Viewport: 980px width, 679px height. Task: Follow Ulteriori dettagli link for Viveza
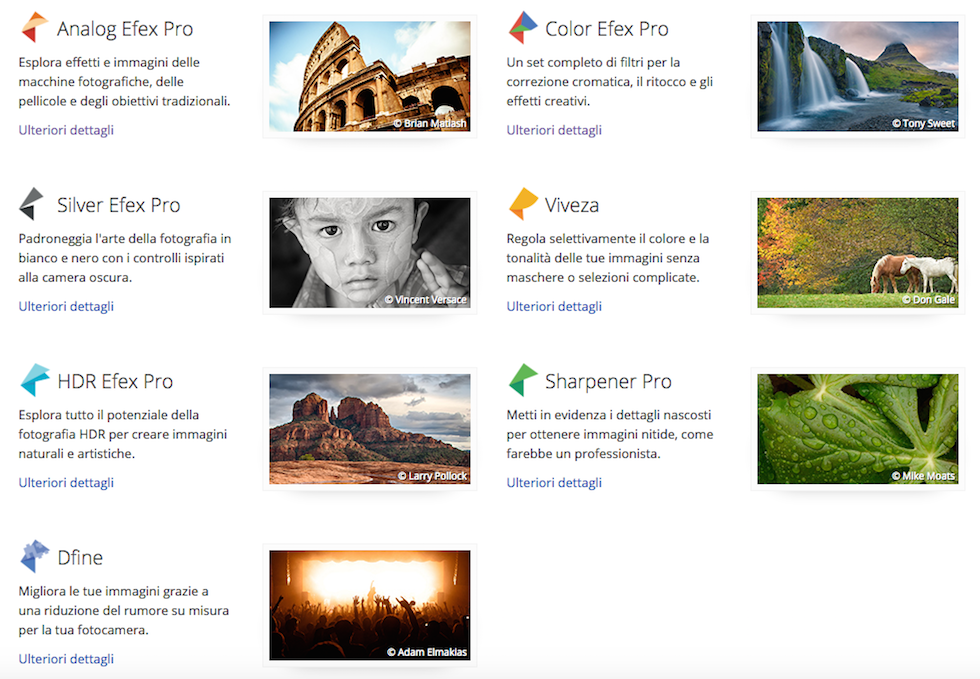[554, 306]
